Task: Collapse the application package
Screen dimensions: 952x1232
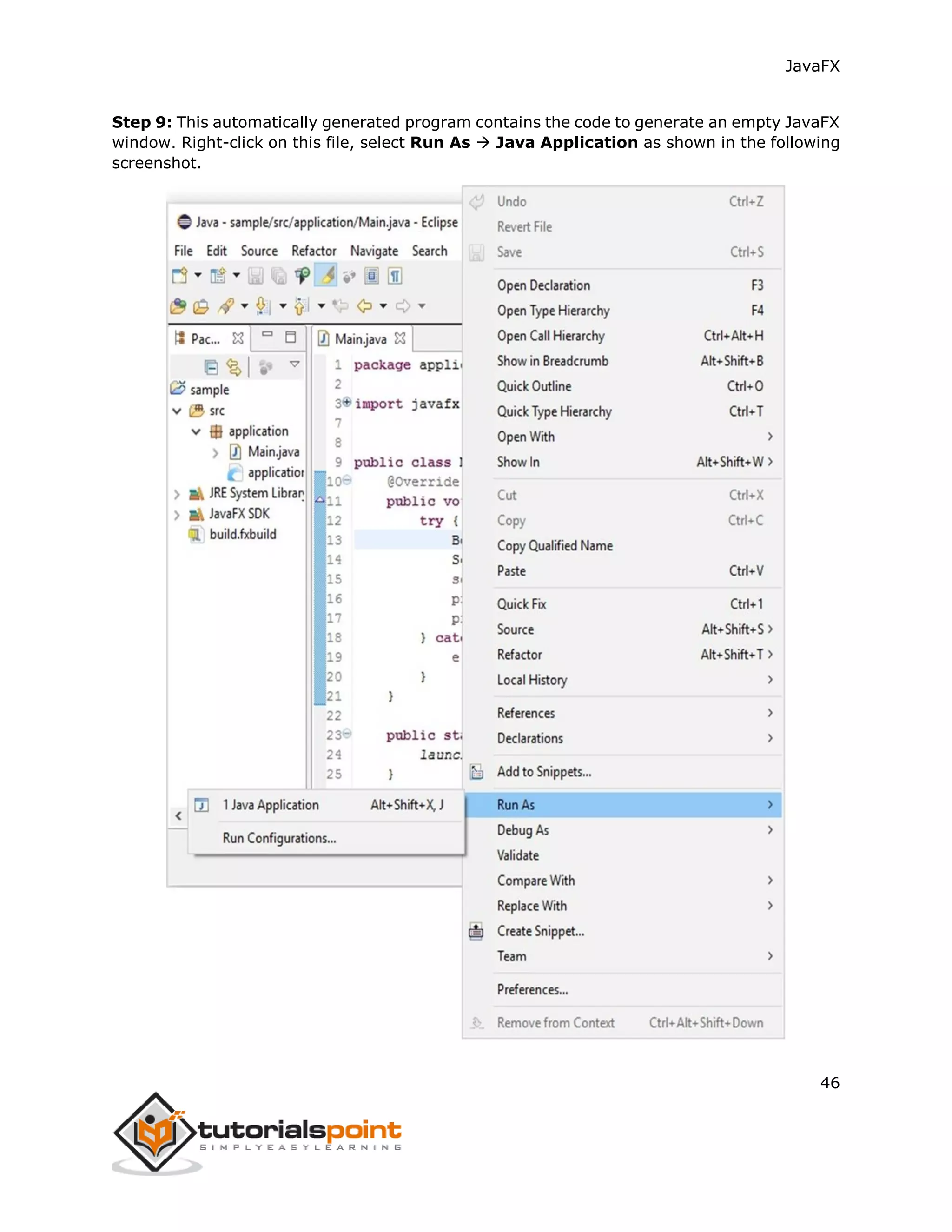Action: 196,431
